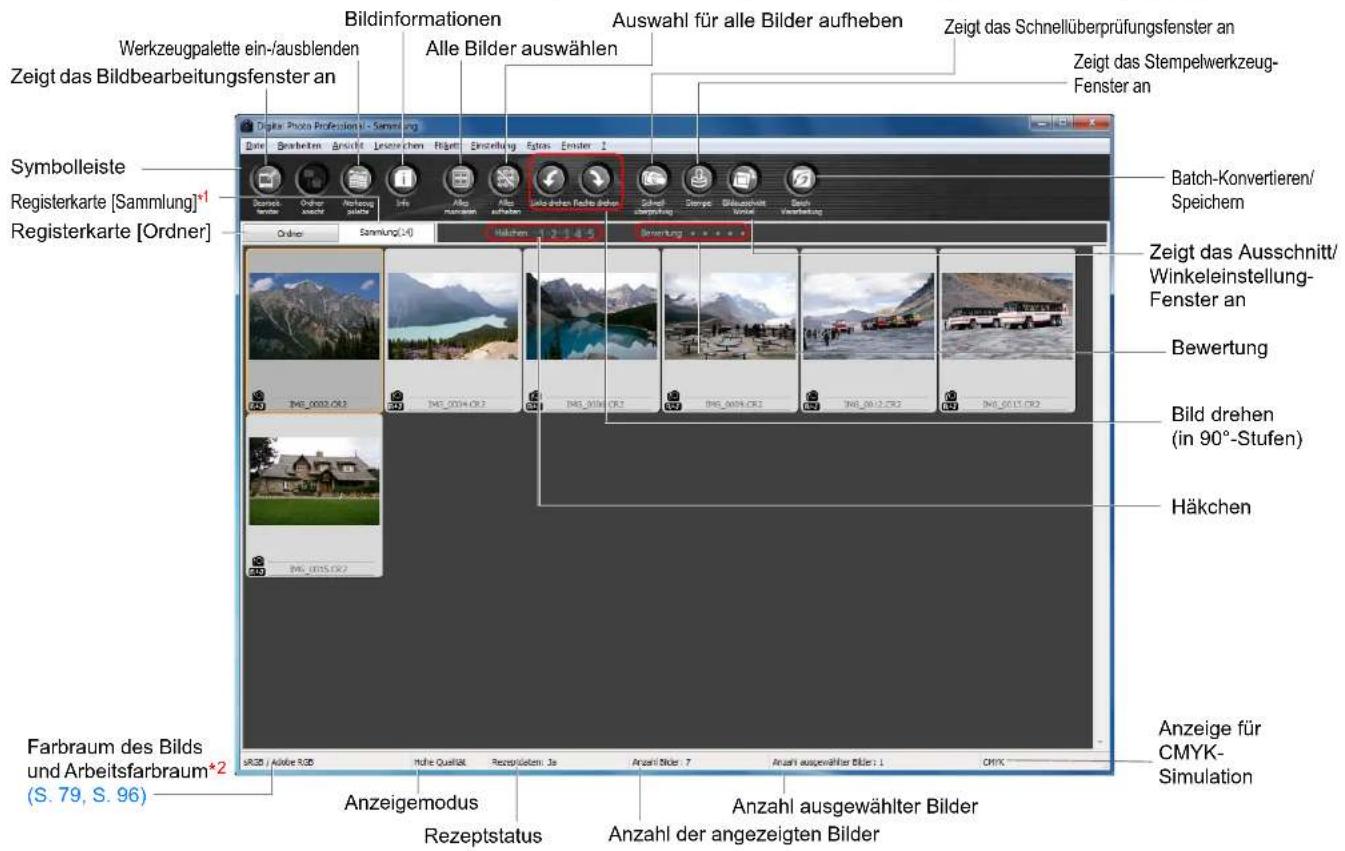The image size is (1345, 851).
Task: Click the 'Anzahl Bilder: 7' status text
Action: (x=661, y=761)
